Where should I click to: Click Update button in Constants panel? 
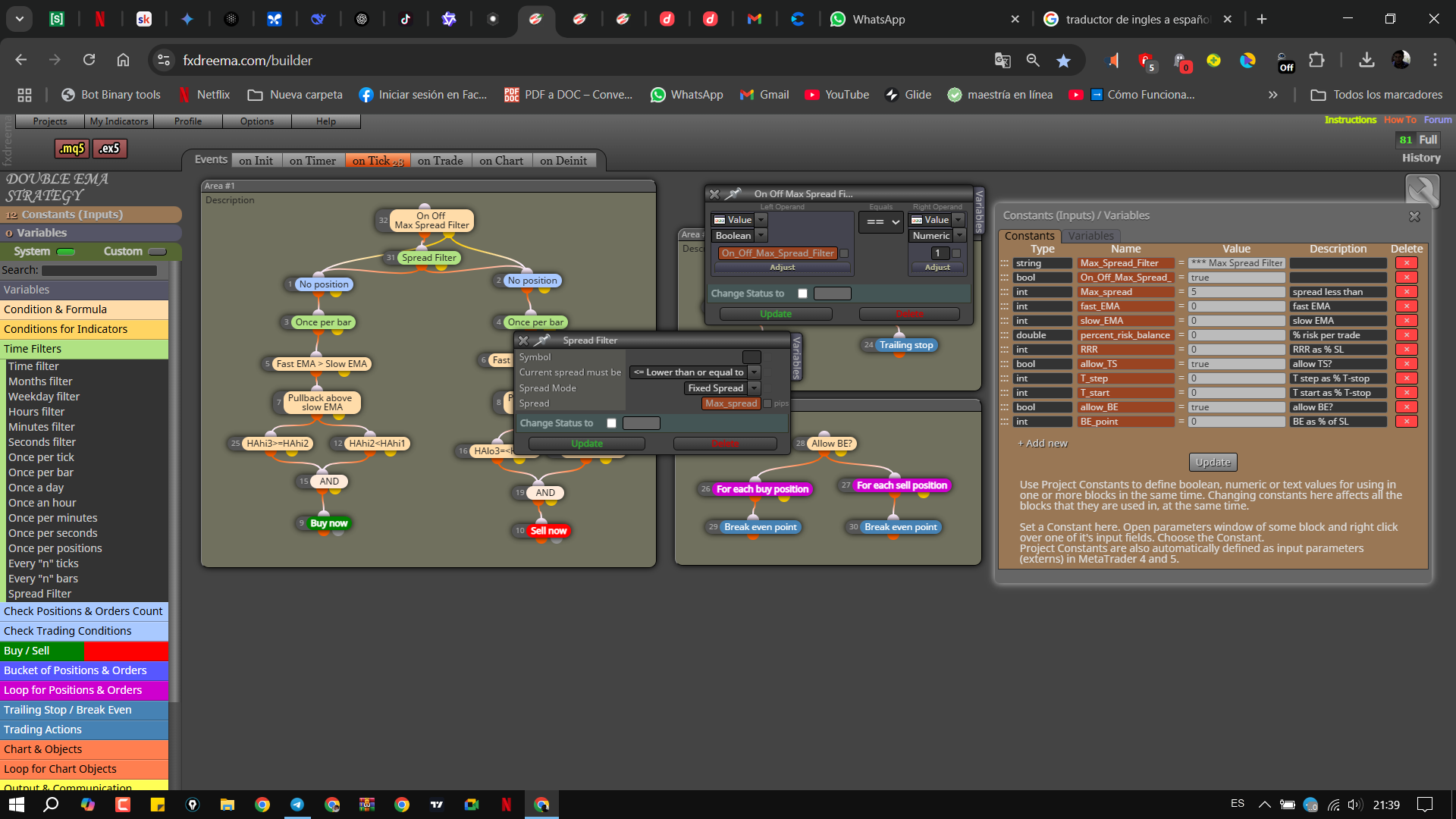(x=1213, y=462)
